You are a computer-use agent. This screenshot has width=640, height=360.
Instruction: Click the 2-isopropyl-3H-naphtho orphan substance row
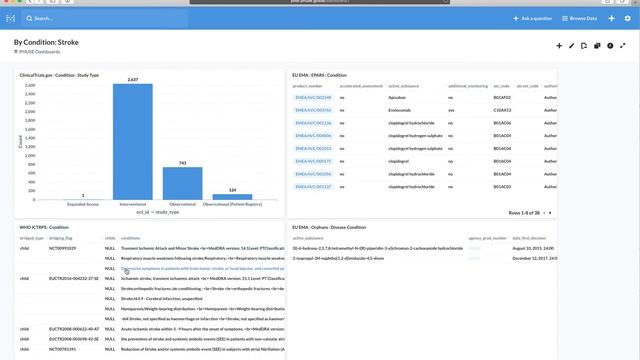click(338, 258)
